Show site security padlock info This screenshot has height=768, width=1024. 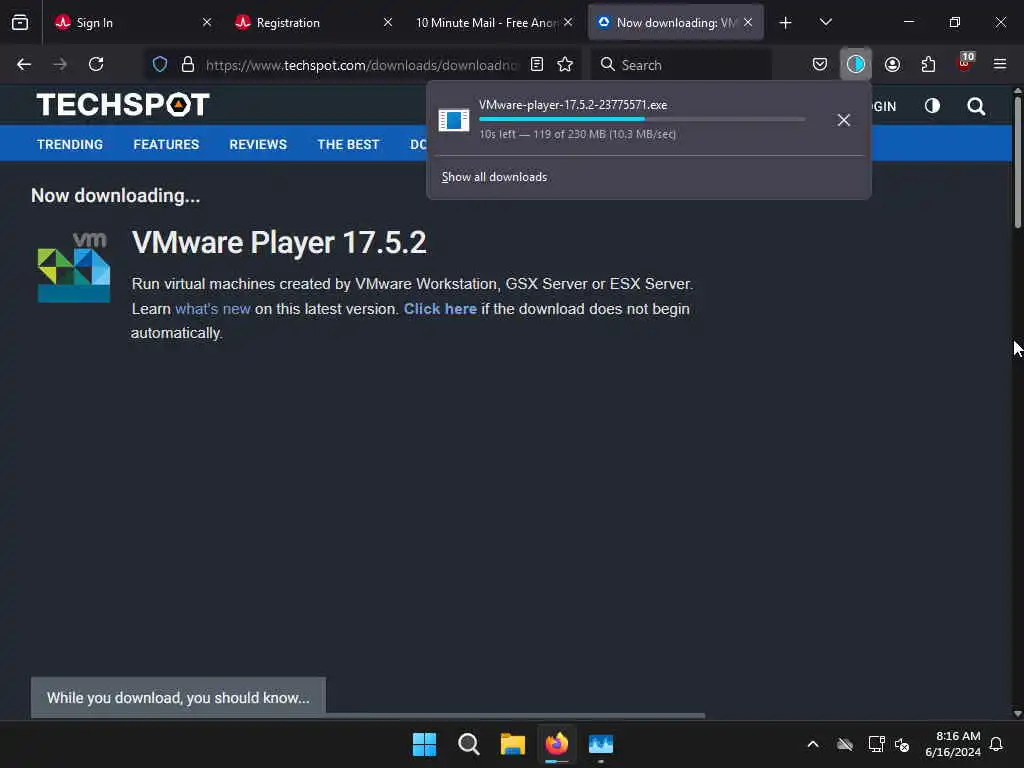click(188, 64)
